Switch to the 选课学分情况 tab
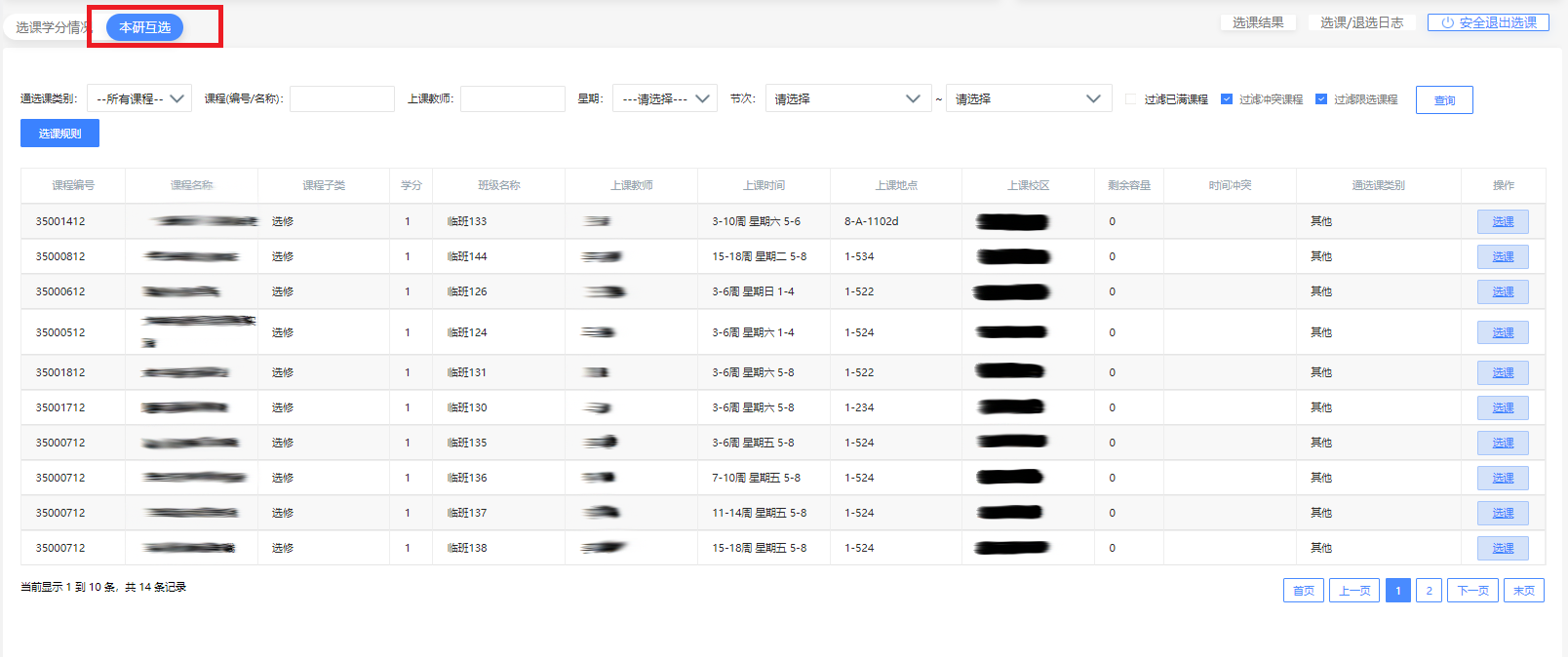 (51, 27)
